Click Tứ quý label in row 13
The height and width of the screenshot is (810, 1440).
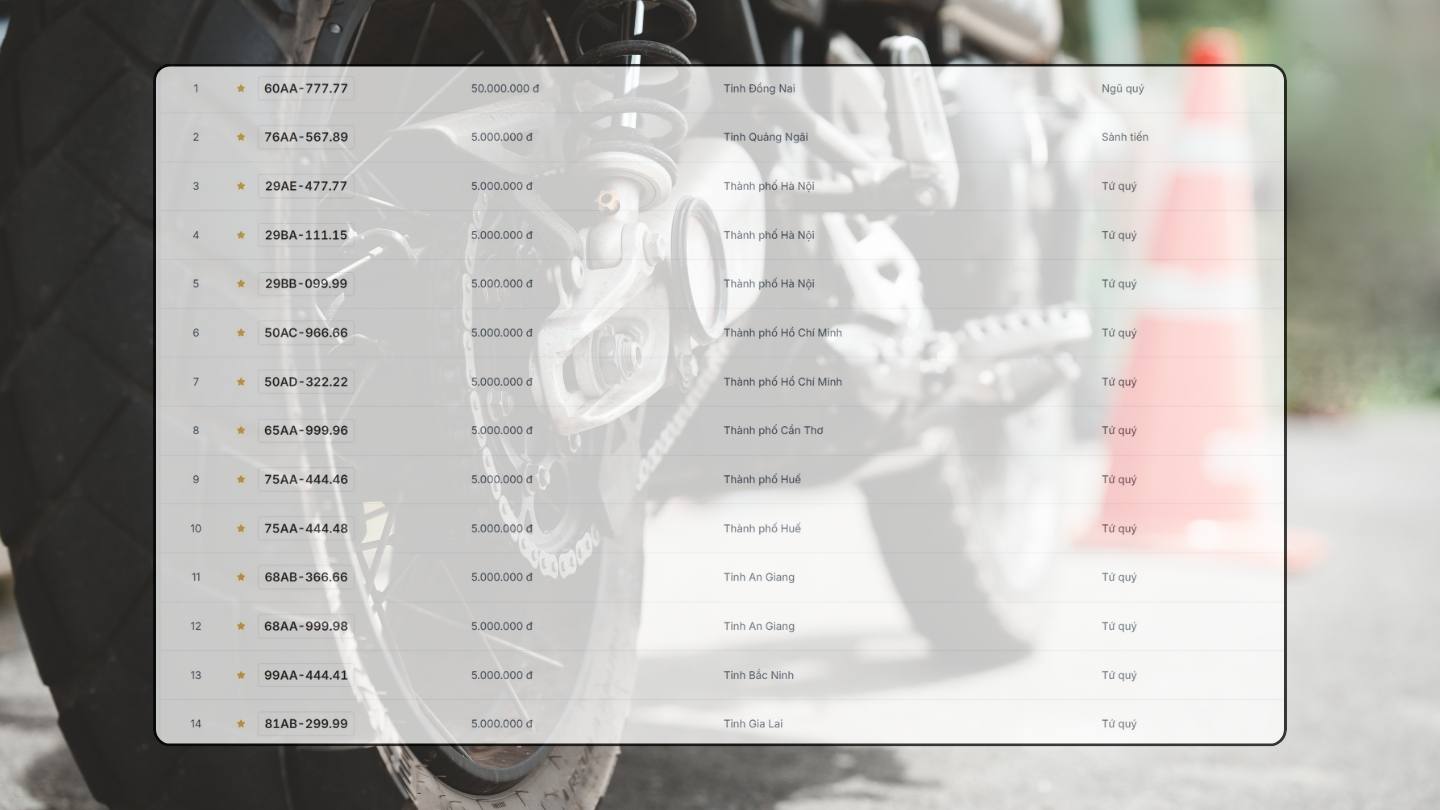click(1120, 675)
